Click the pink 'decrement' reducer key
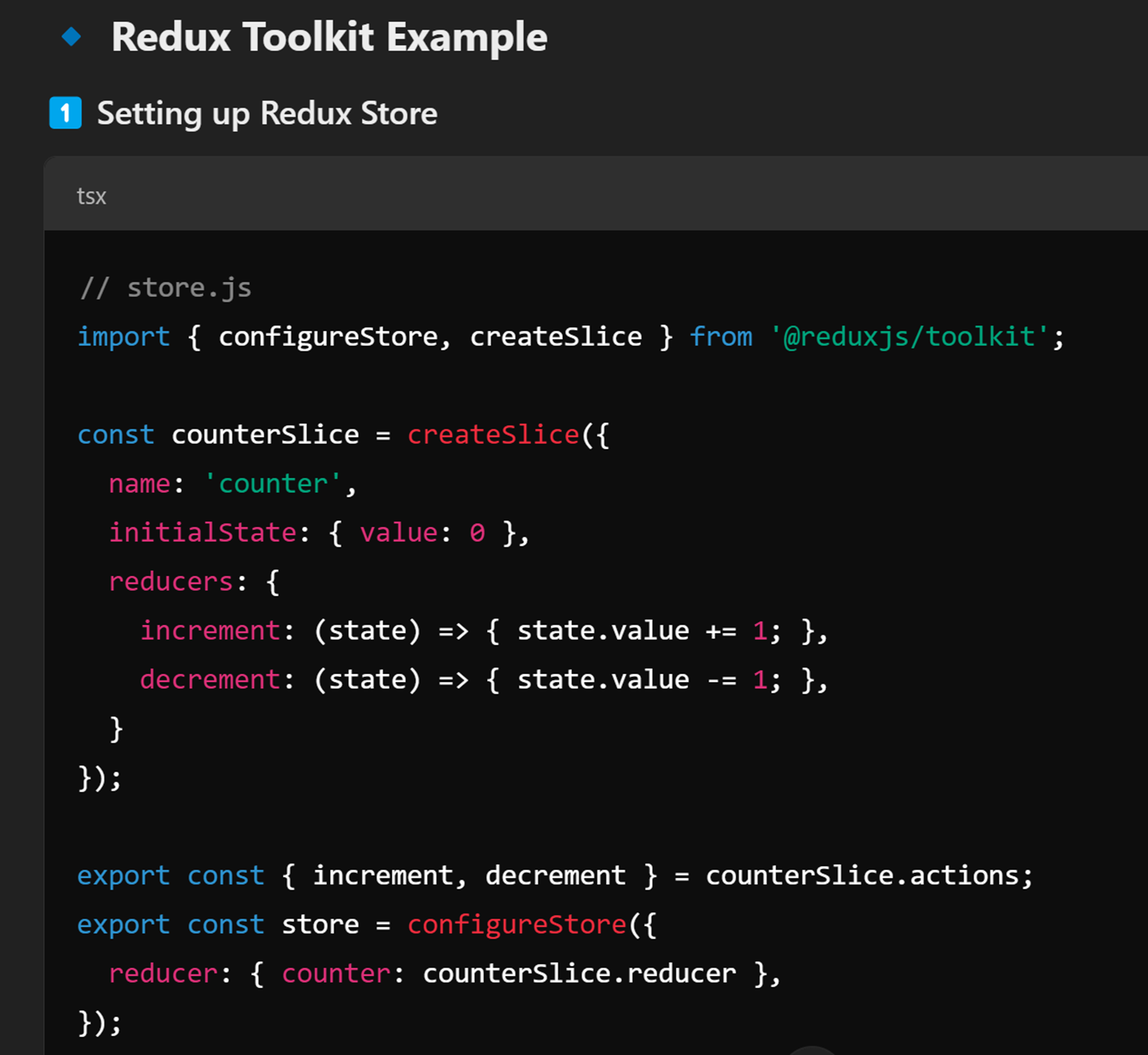Screen dimensions: 1148x1055 point(210,680)
